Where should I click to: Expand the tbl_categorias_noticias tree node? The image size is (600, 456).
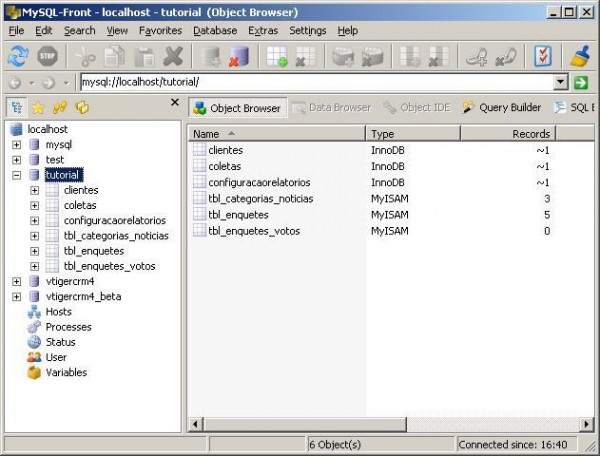click(34, 236)
